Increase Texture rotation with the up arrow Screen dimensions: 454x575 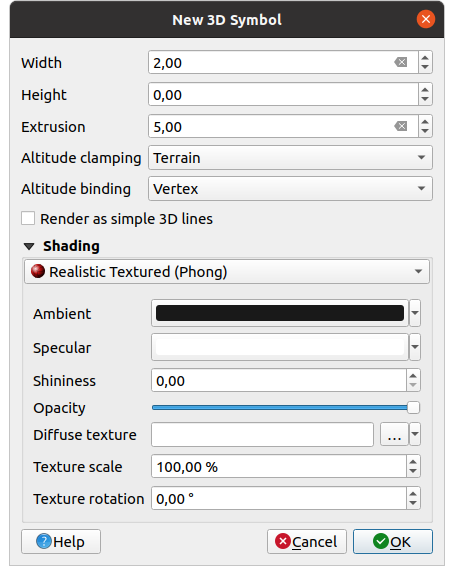click(413, 494)
